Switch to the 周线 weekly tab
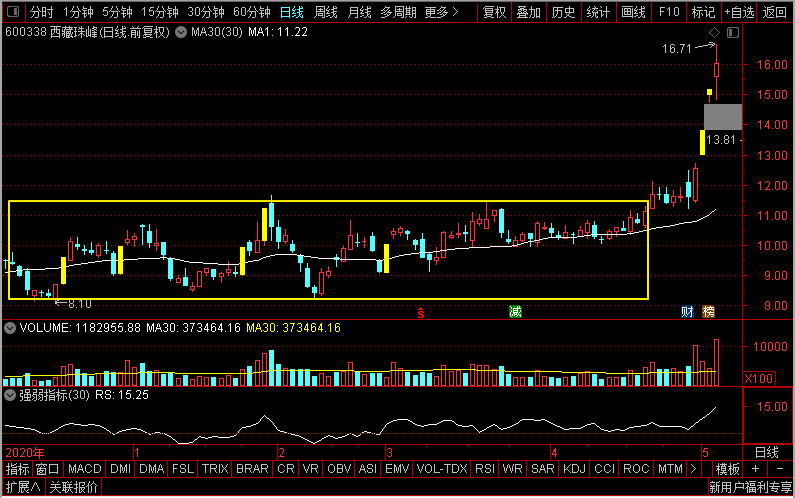 tap(326, 12)
